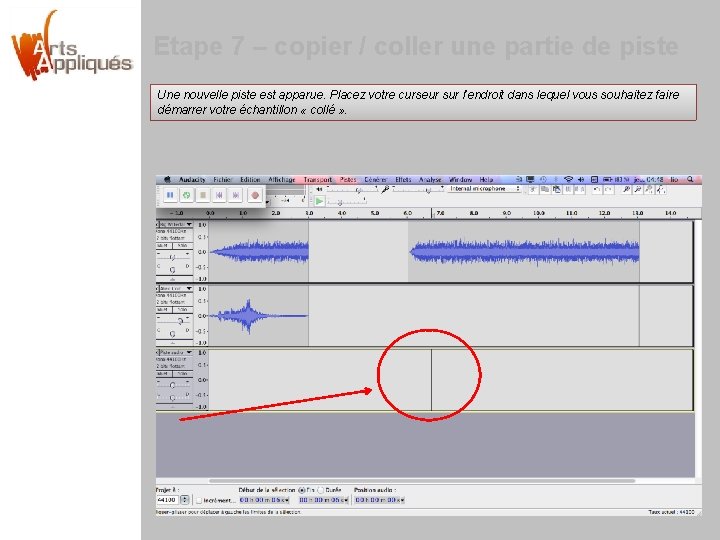Open the Pistes menu
The height and width of the screenshot is (540, 720).
point(348,180)
